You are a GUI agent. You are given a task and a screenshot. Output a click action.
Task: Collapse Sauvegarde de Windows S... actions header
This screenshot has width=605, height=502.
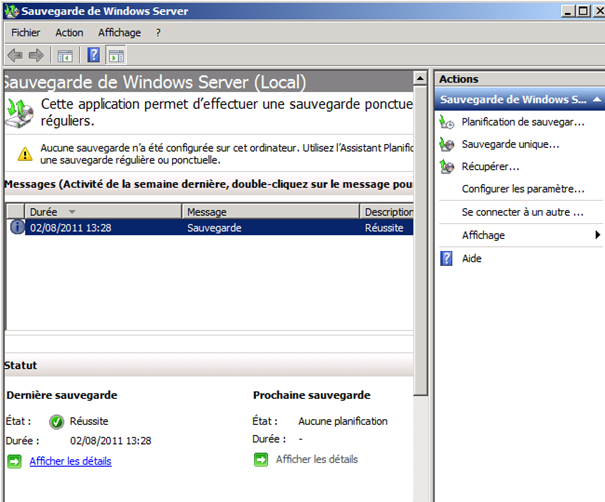coord(597,100)
